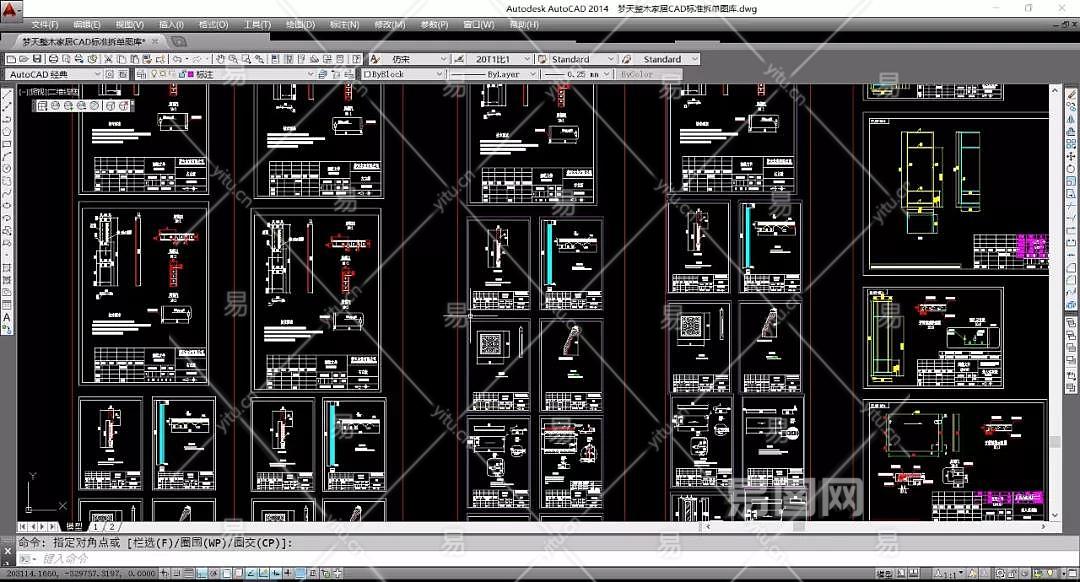Expand the AutoCAD 经典 workspace dropdown

[x=97, y=75]
